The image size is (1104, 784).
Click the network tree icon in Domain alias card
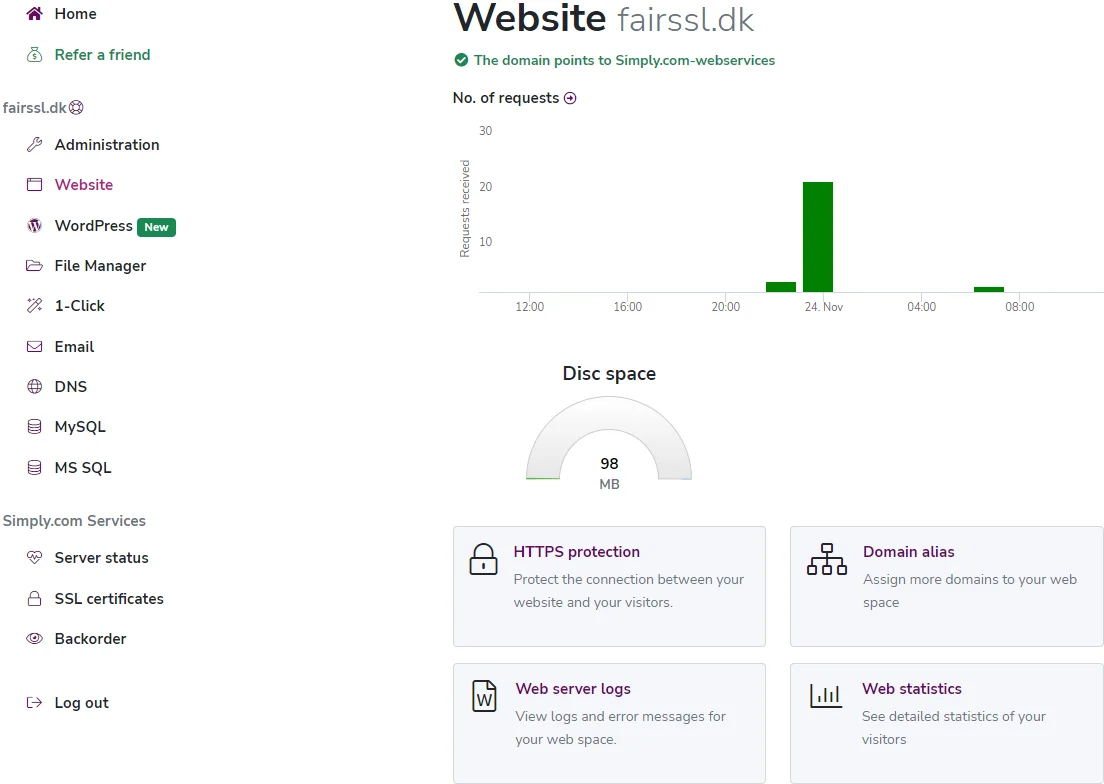point(827,559)
